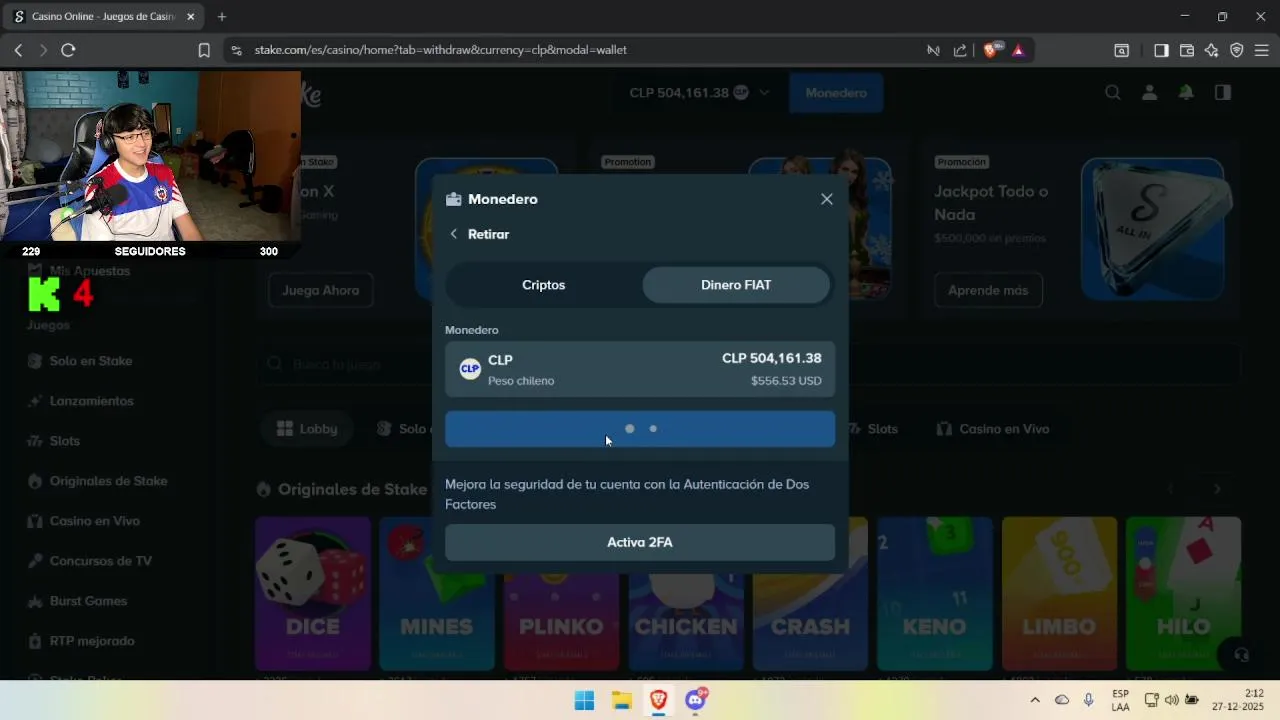The width and height of the screenshot is (1280, 720).
Task: Open the user profile icon
Action: (x=1149, y=92)
